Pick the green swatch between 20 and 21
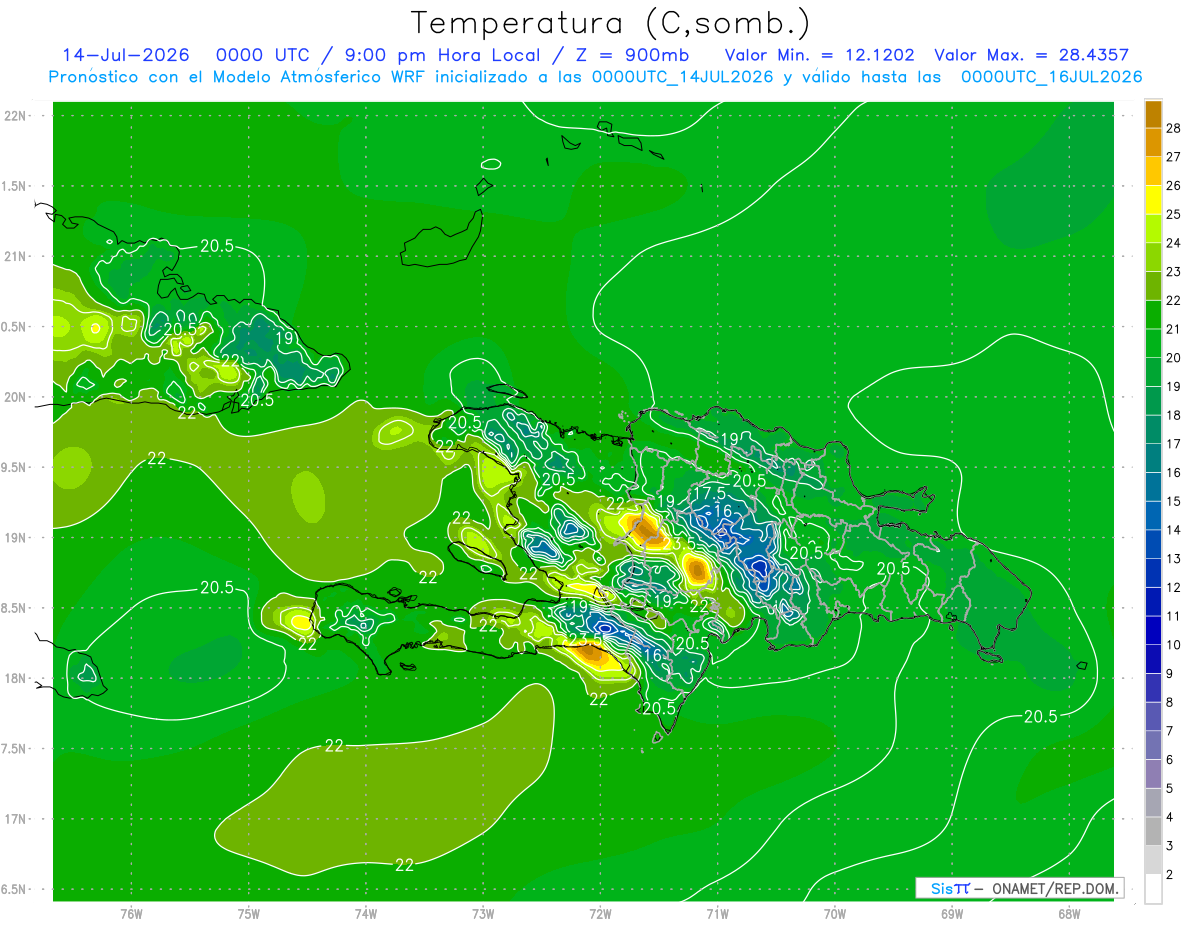1200x927 pixels. 1153,343
